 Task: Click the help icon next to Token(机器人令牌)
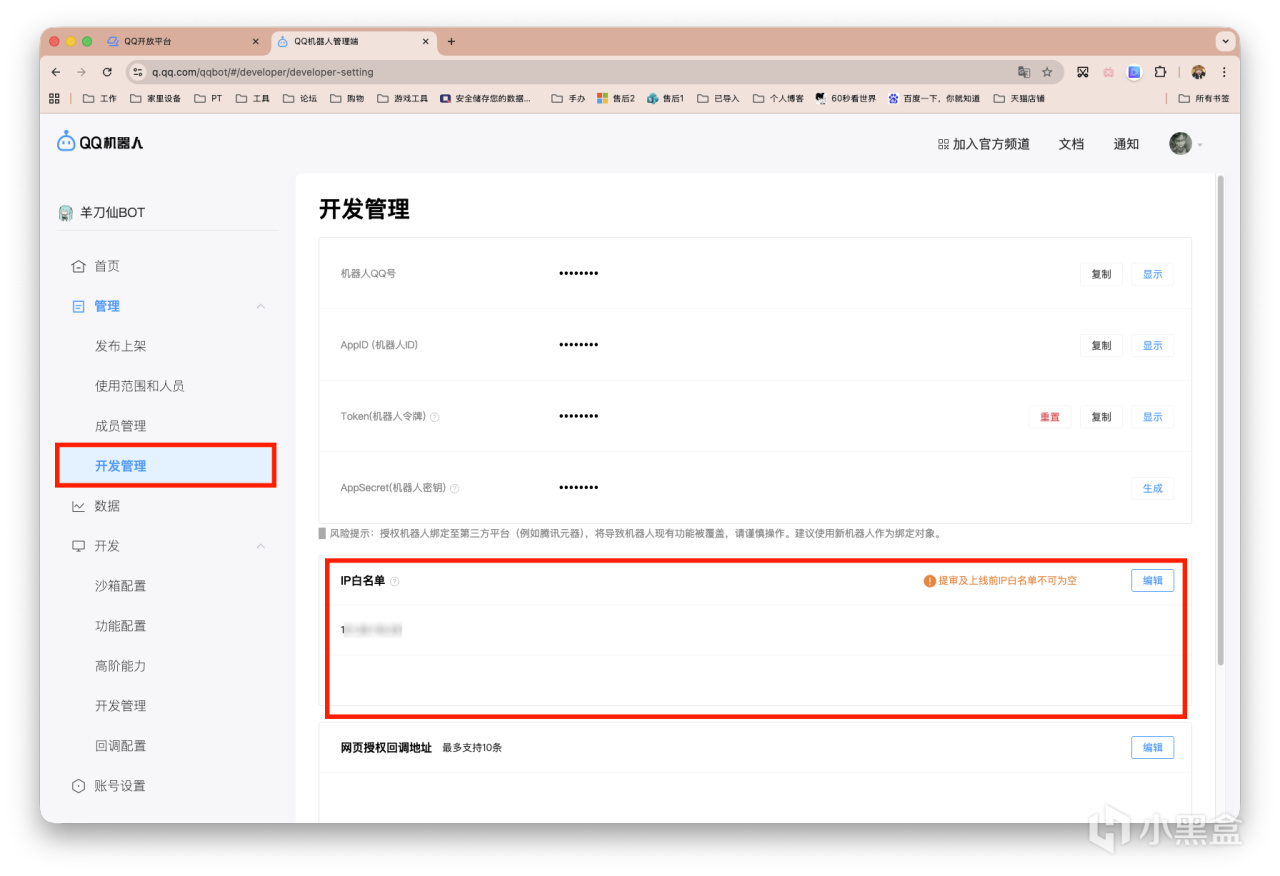pyautogui.click(x=435, y=417)
